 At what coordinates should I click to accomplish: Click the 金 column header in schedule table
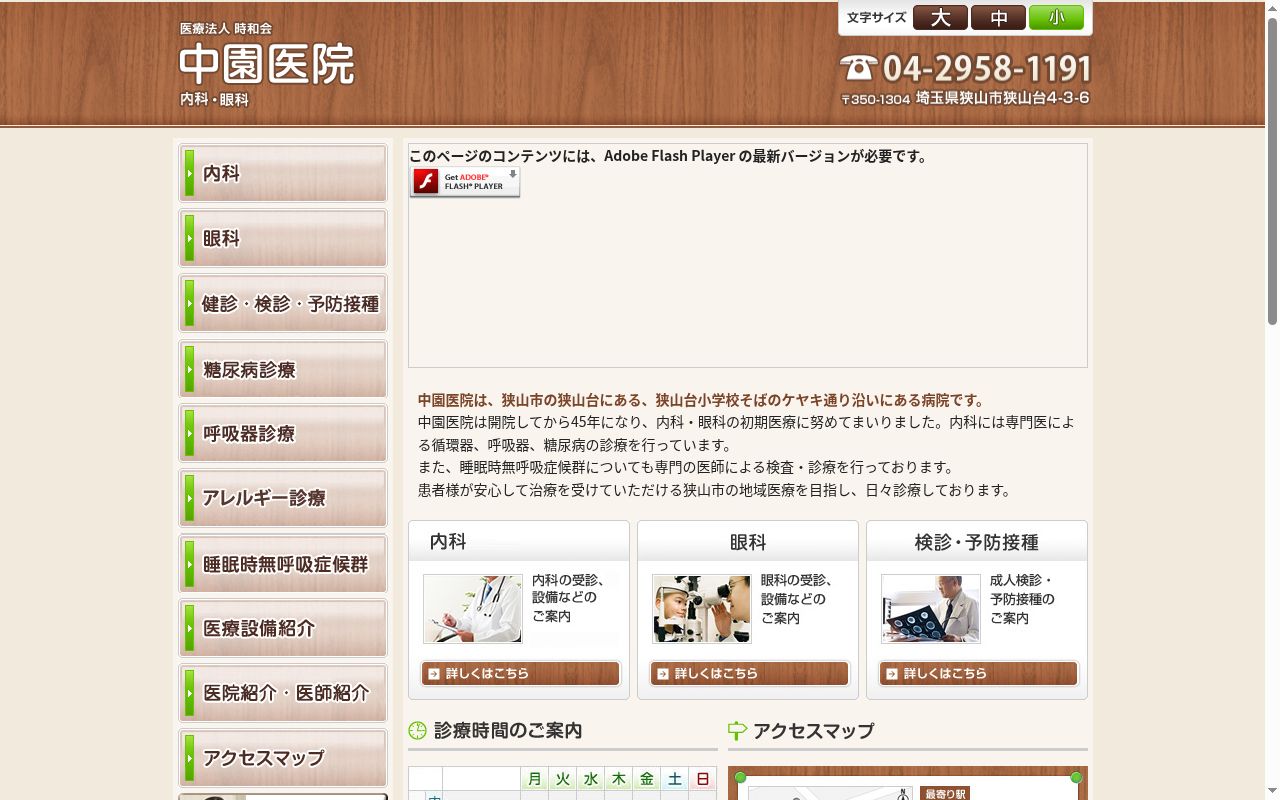647,779
